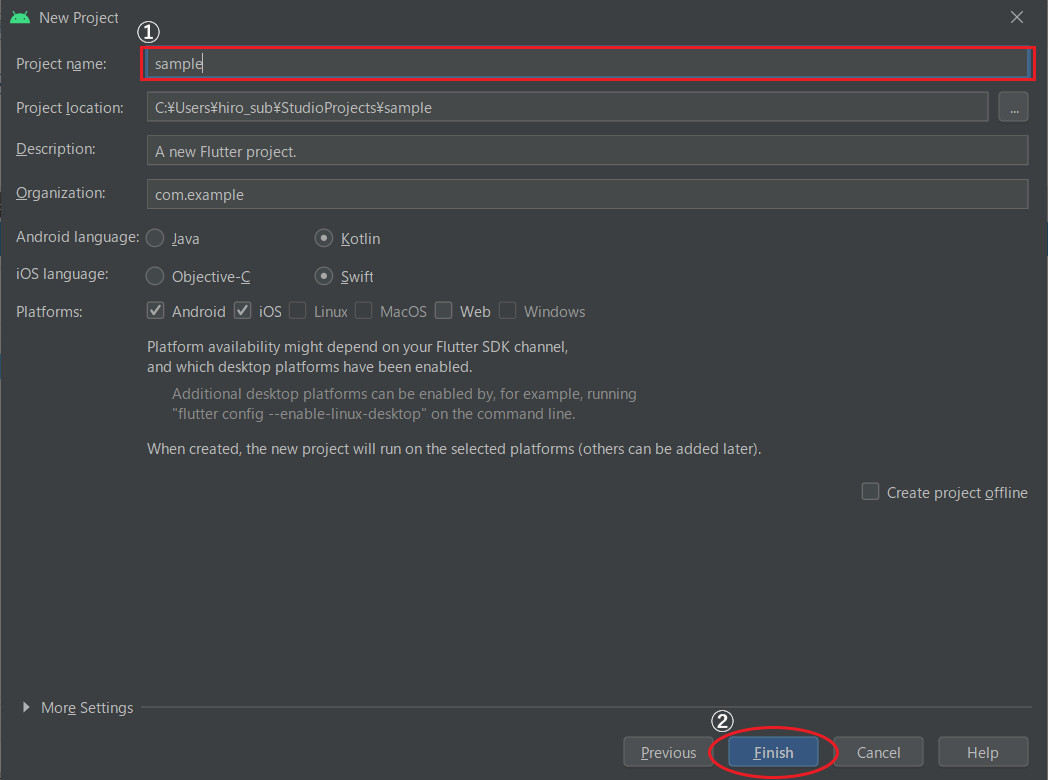This screenshot has width=1048, height=780.
Task: Click the Organization input field
Action: [587, 194]
